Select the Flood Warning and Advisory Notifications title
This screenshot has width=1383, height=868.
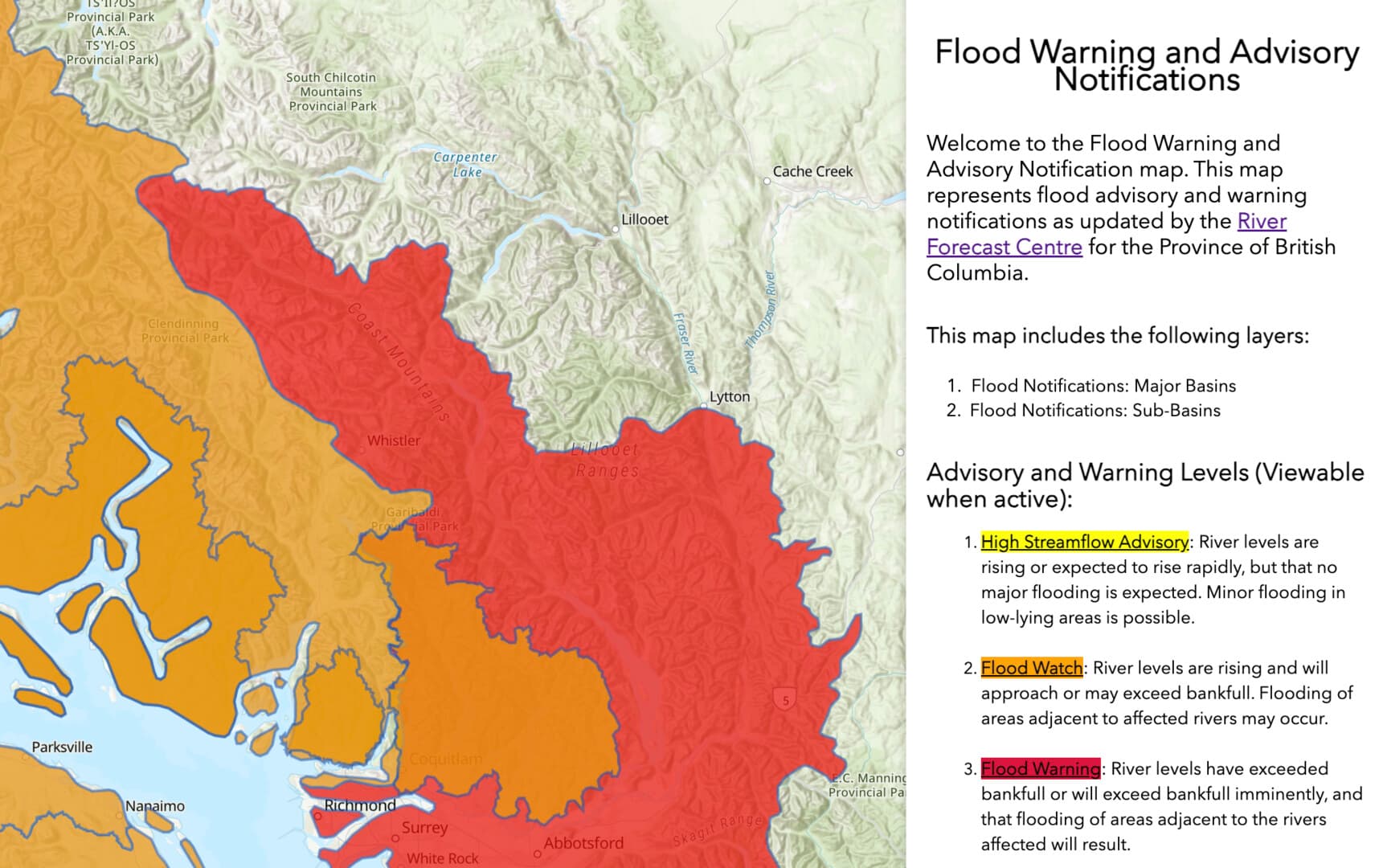tap(1147, 64)
